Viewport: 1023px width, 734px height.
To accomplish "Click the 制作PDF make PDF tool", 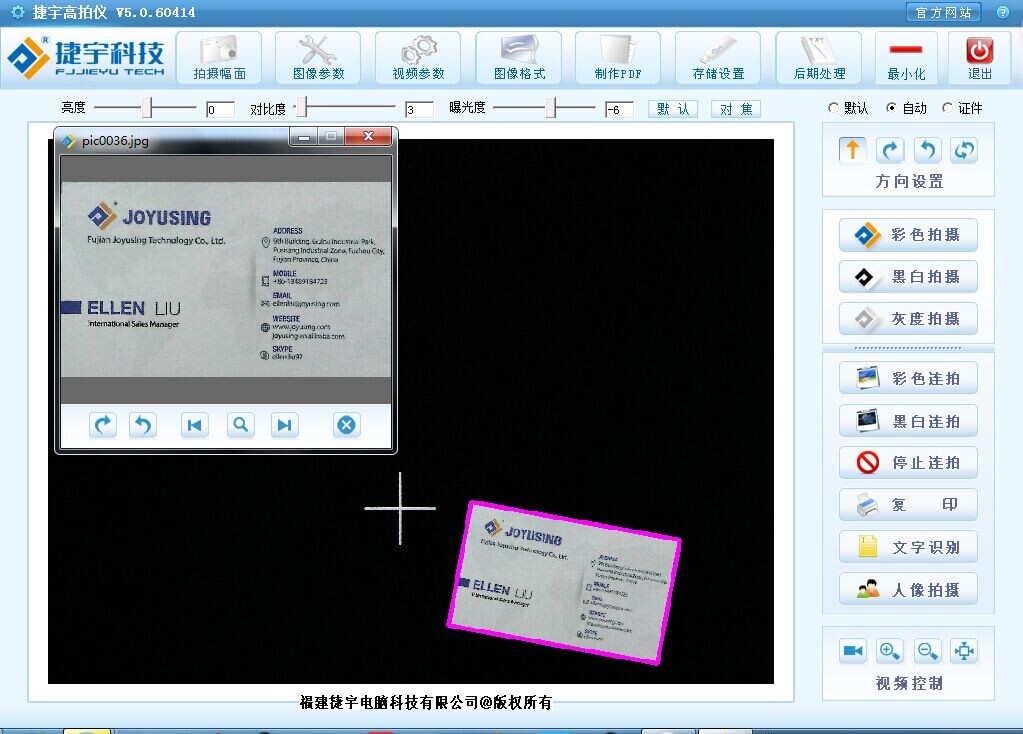I will pos(618,58).
